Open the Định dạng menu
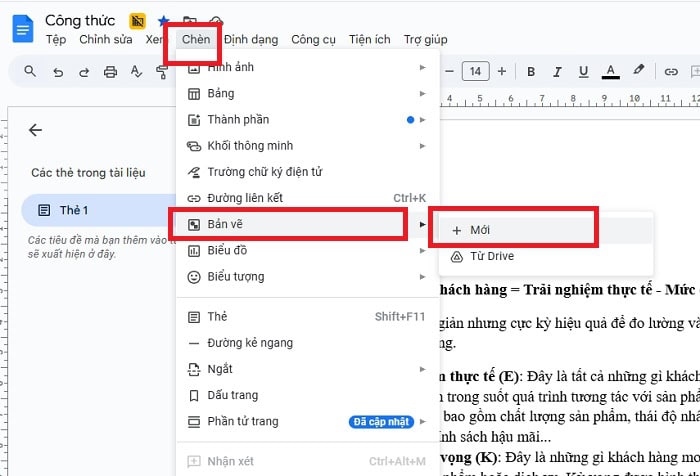The height and width of the screenshot is (476, 700). click(x=250, y=40)
